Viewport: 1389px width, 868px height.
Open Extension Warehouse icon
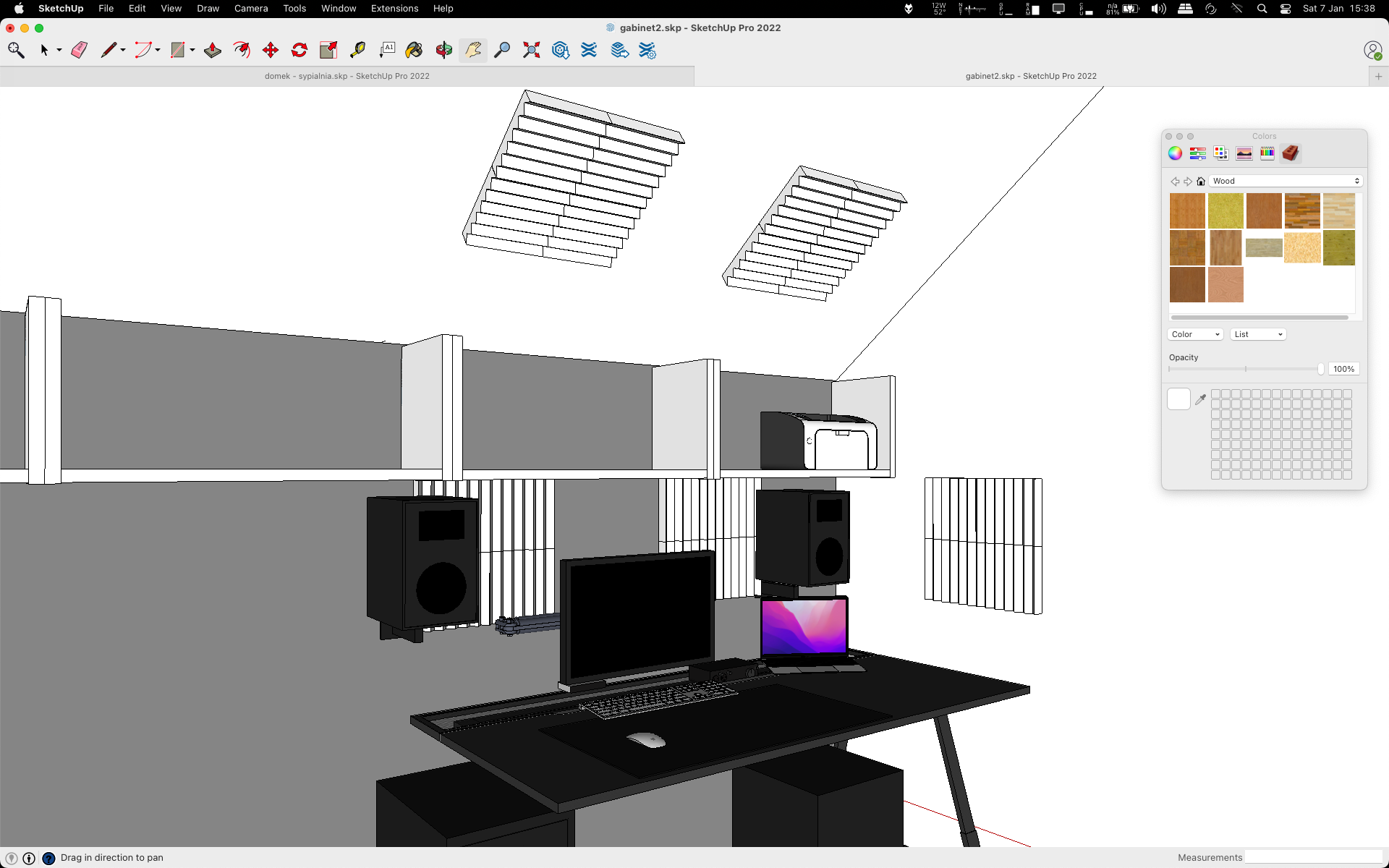pos(590,50)
